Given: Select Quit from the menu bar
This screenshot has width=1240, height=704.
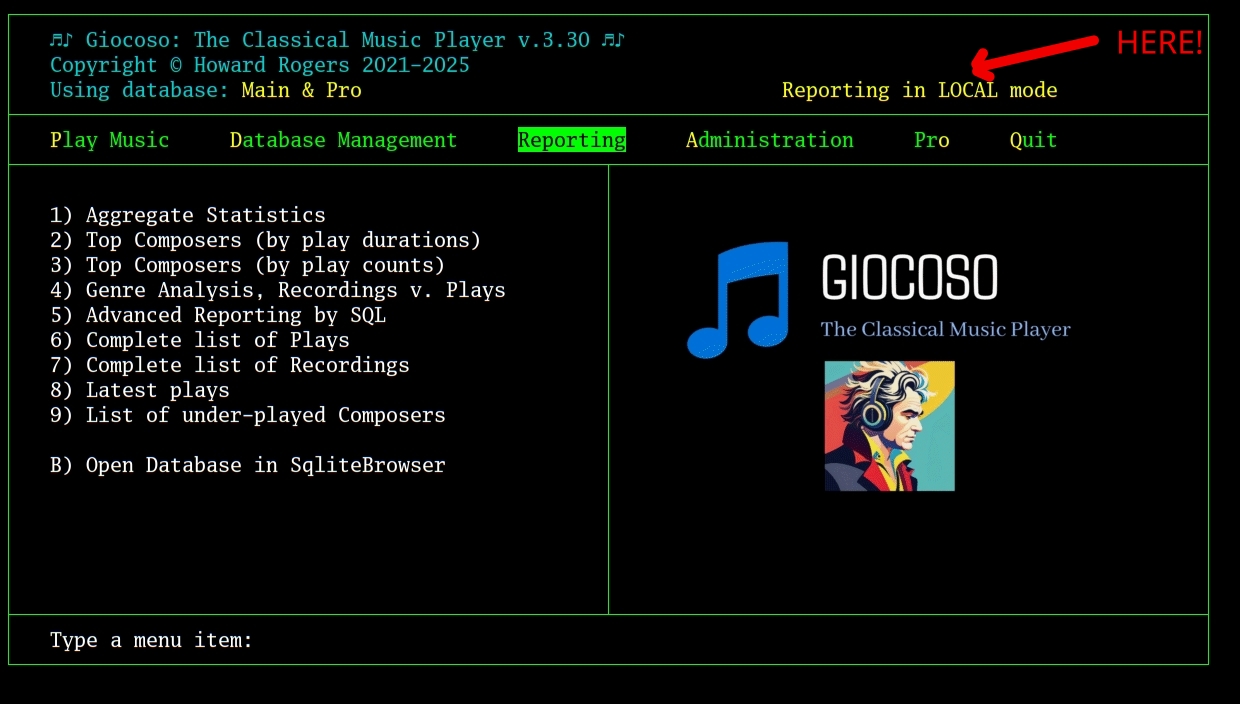Looking at the screenshot, I should (x=1033, y=140).
